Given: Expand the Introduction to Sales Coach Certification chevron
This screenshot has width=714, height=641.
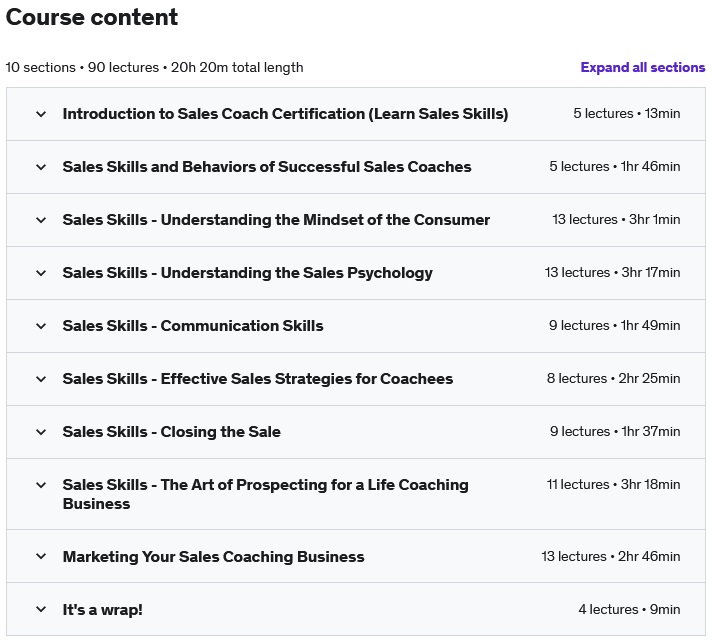Looking at the screenshot, I should tap(41, 114).
